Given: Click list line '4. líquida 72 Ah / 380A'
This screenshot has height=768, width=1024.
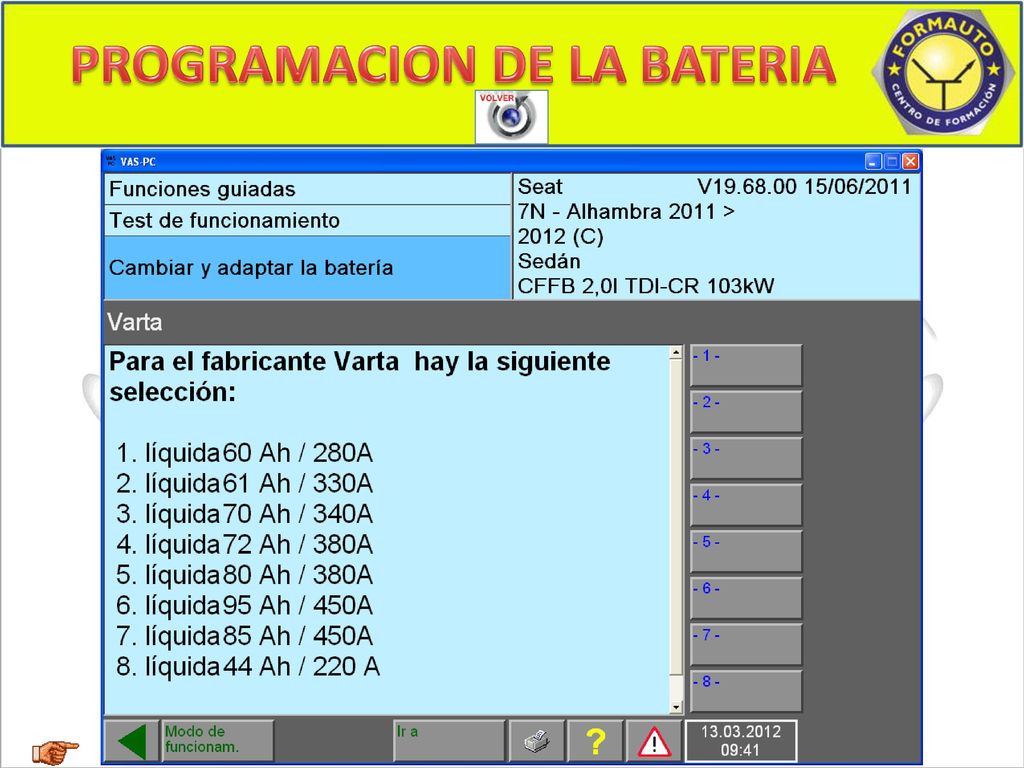Looking at the screenshot, I should point(244,544).
